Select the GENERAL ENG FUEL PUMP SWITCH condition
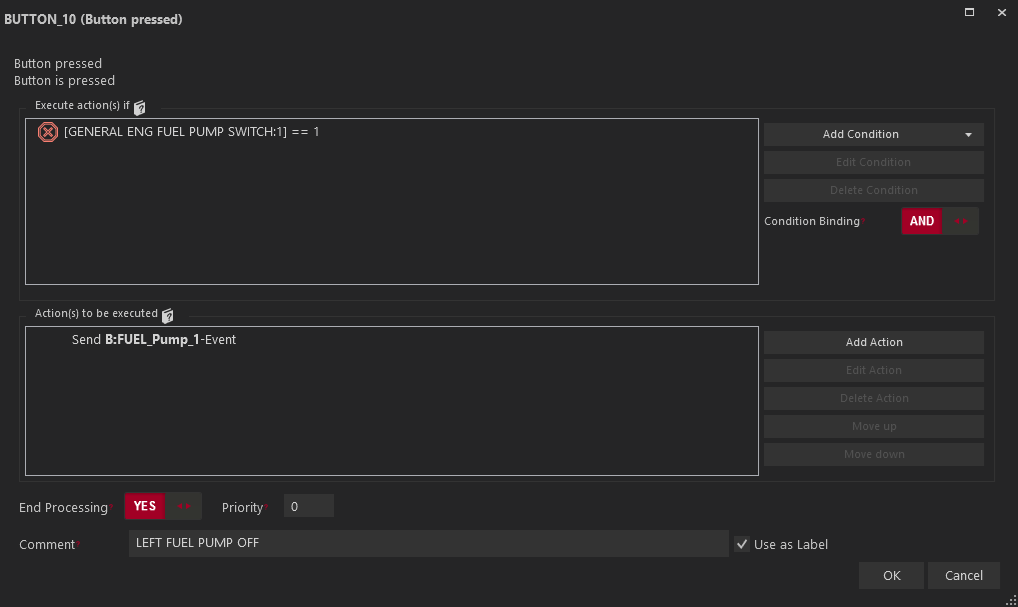The width and height of the screenshot is (1018, 607). [191, 132]
